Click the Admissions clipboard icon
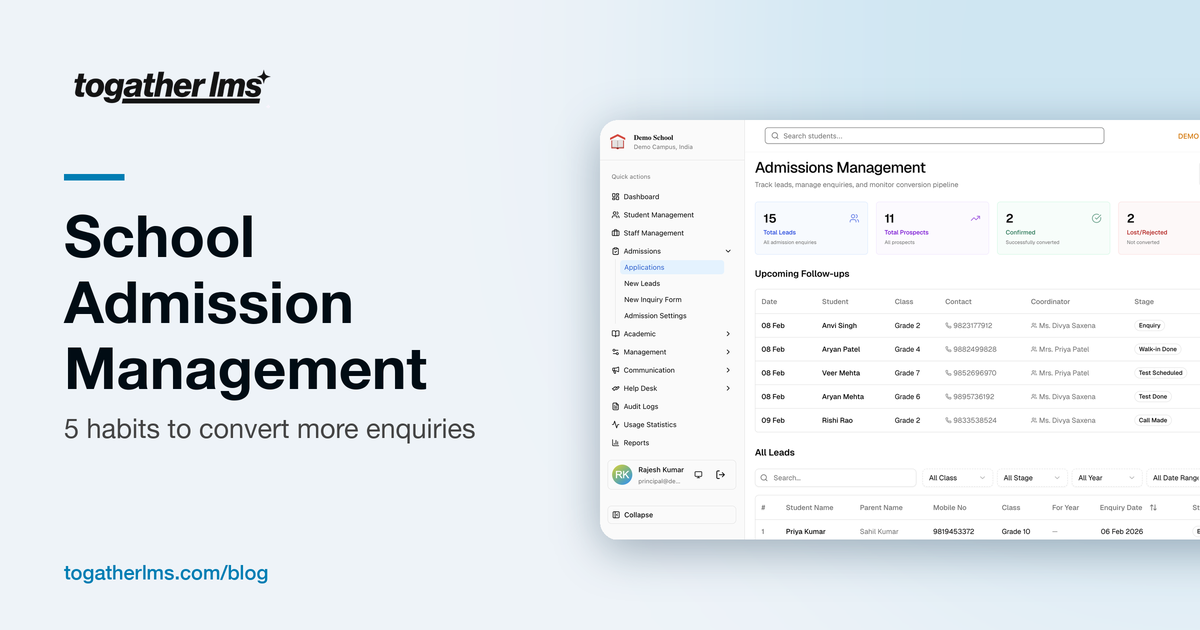The width and height of the screenshot is (1200, 630). pyautogui.click(x=615, y=251)
